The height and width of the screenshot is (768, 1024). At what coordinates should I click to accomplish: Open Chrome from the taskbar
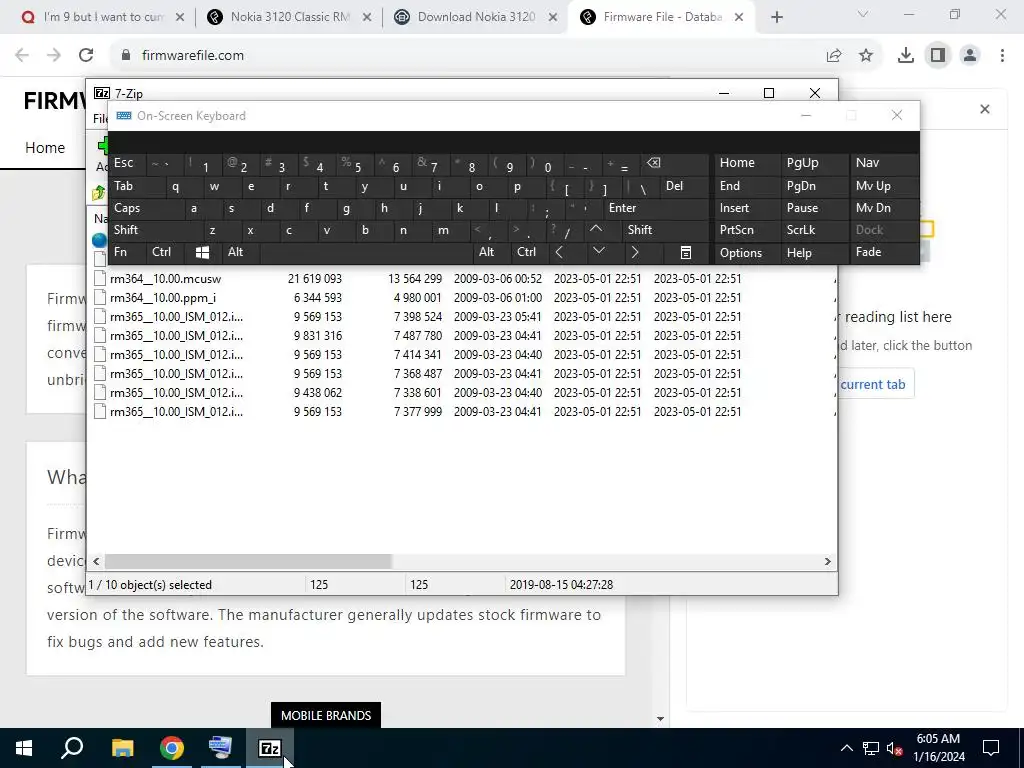[x=172, y=748]
